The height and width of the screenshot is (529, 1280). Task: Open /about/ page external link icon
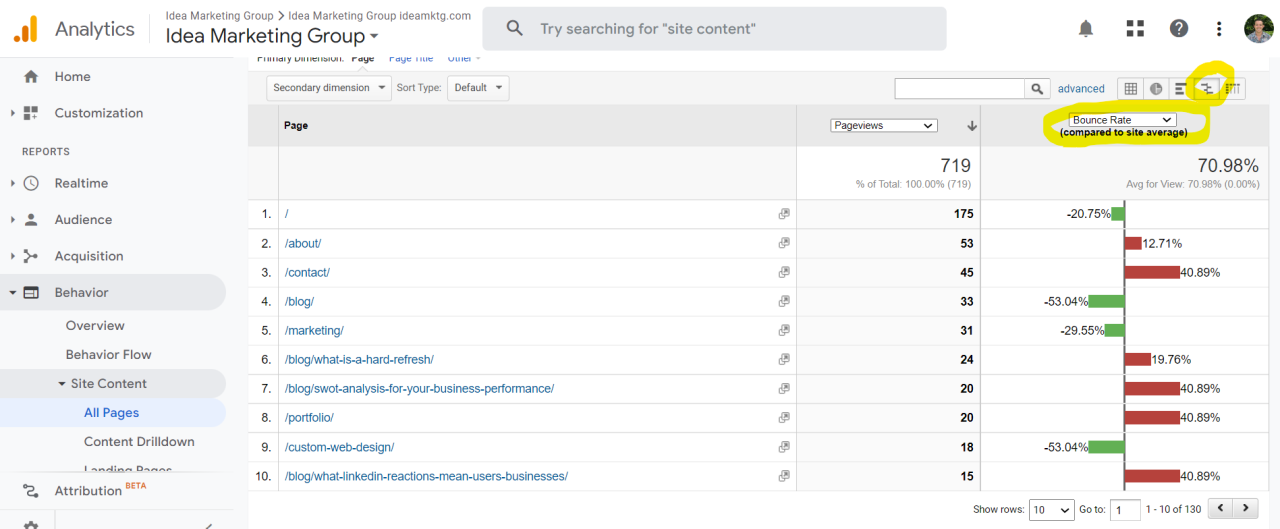point(784,243)
